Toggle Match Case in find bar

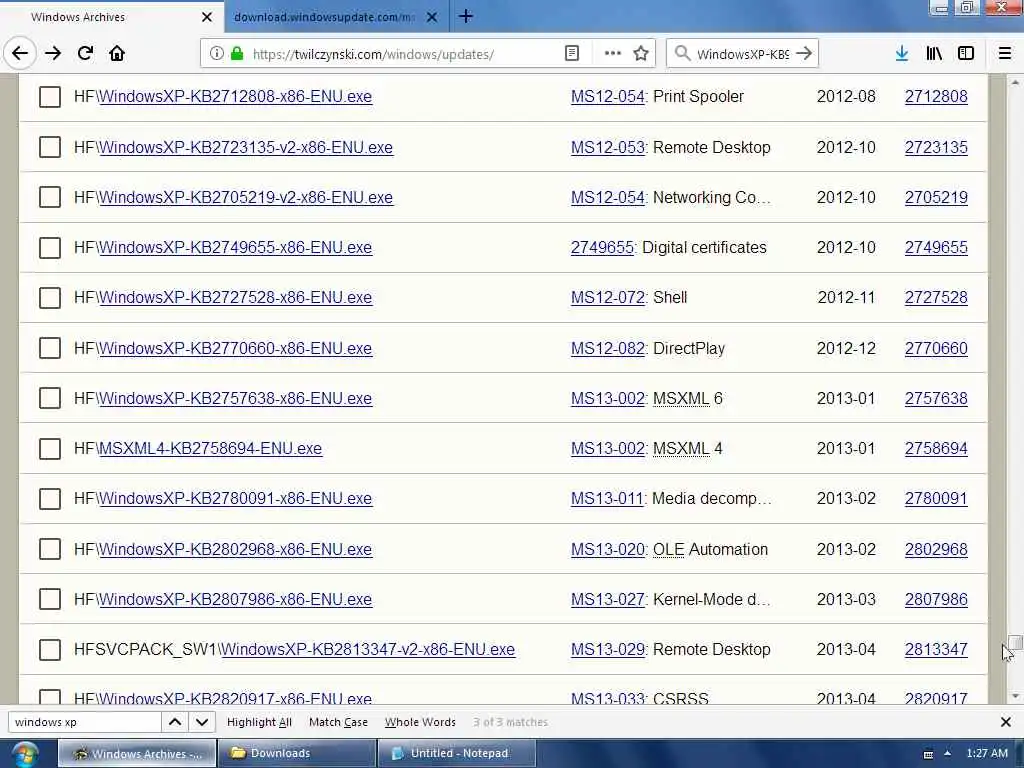tap(338, 722)
